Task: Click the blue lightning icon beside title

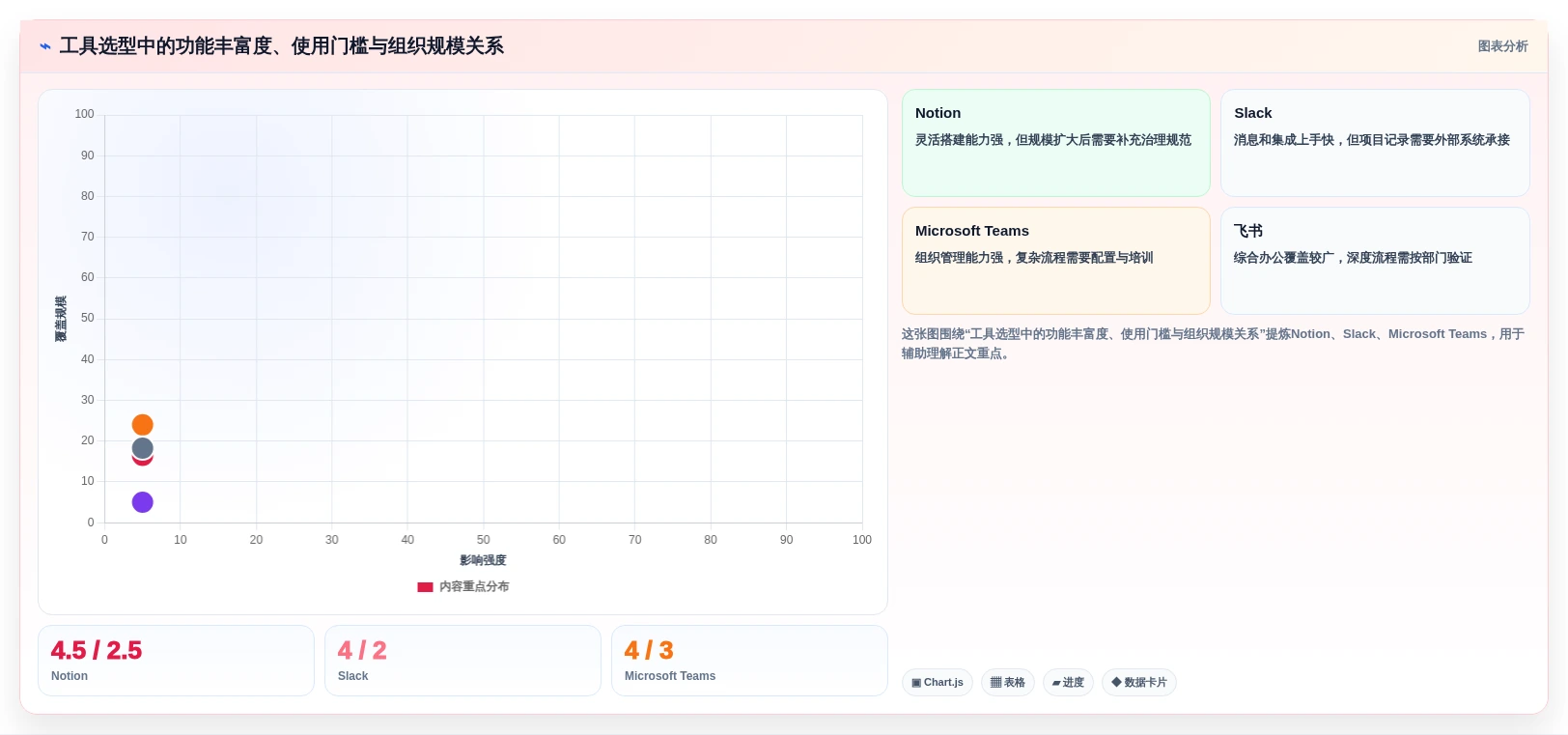Action: tap(45, 46)
